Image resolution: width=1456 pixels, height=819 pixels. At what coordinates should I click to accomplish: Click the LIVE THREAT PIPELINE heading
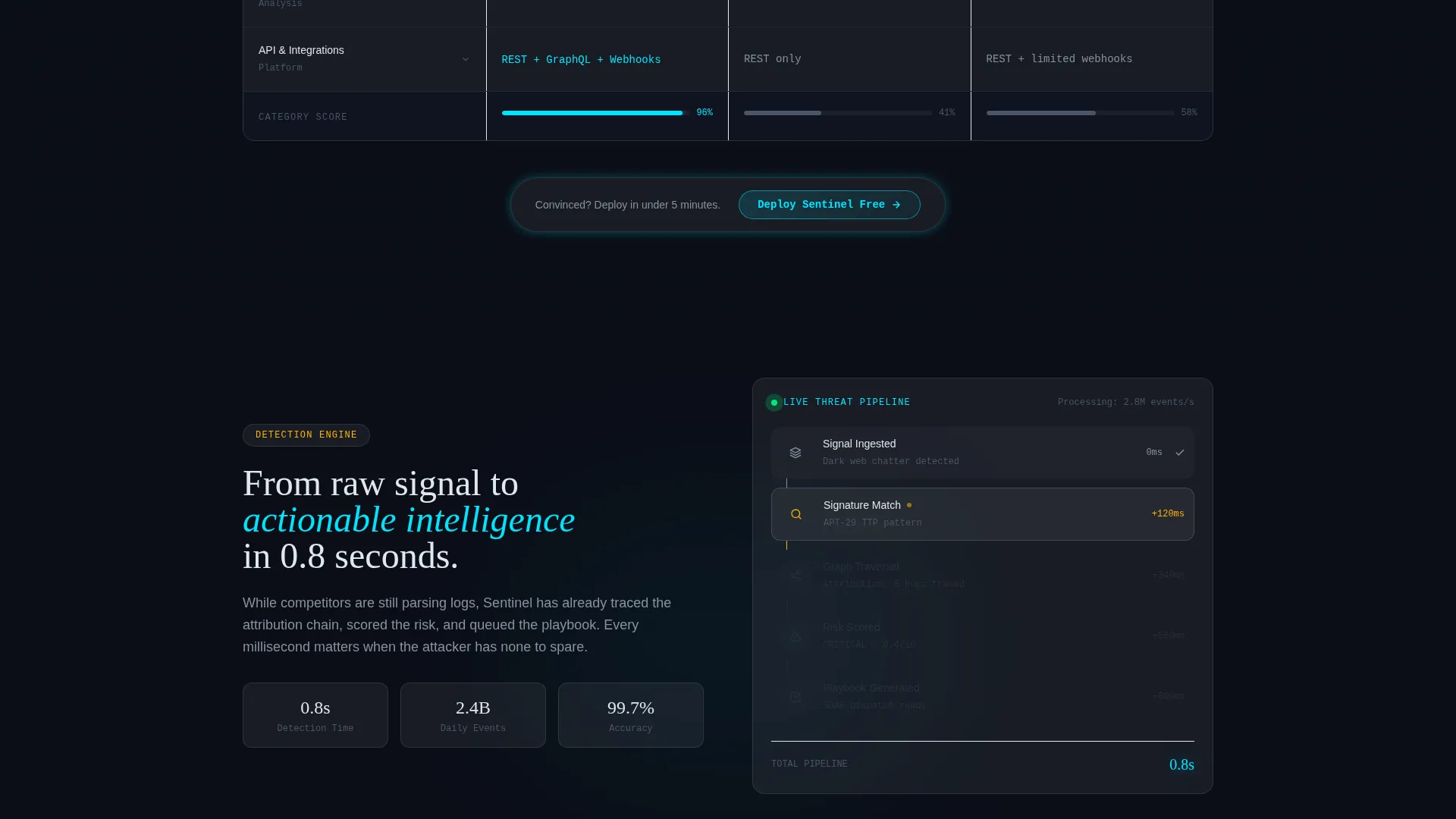847,403
